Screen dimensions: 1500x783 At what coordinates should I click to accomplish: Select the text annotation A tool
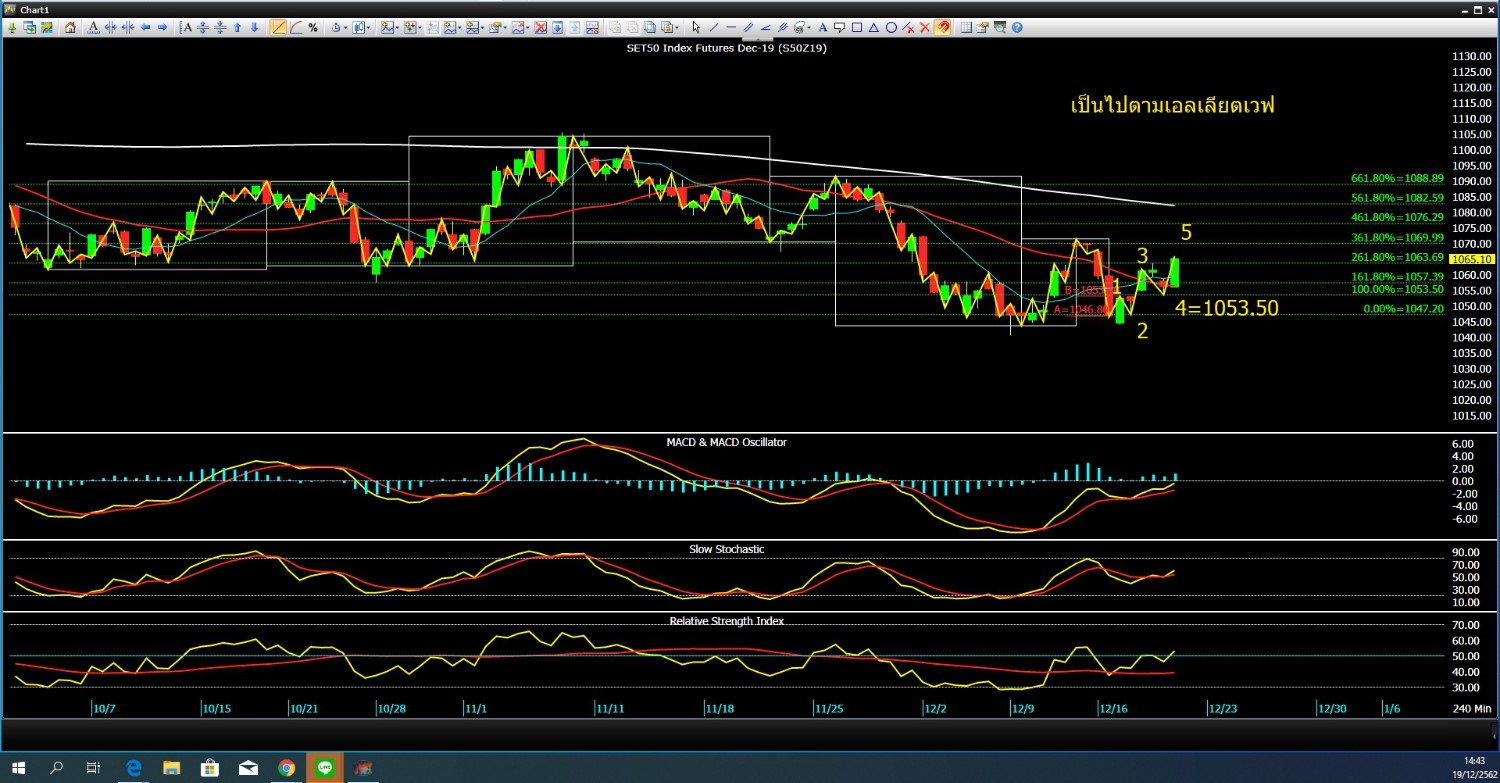(x=822, y=28)
